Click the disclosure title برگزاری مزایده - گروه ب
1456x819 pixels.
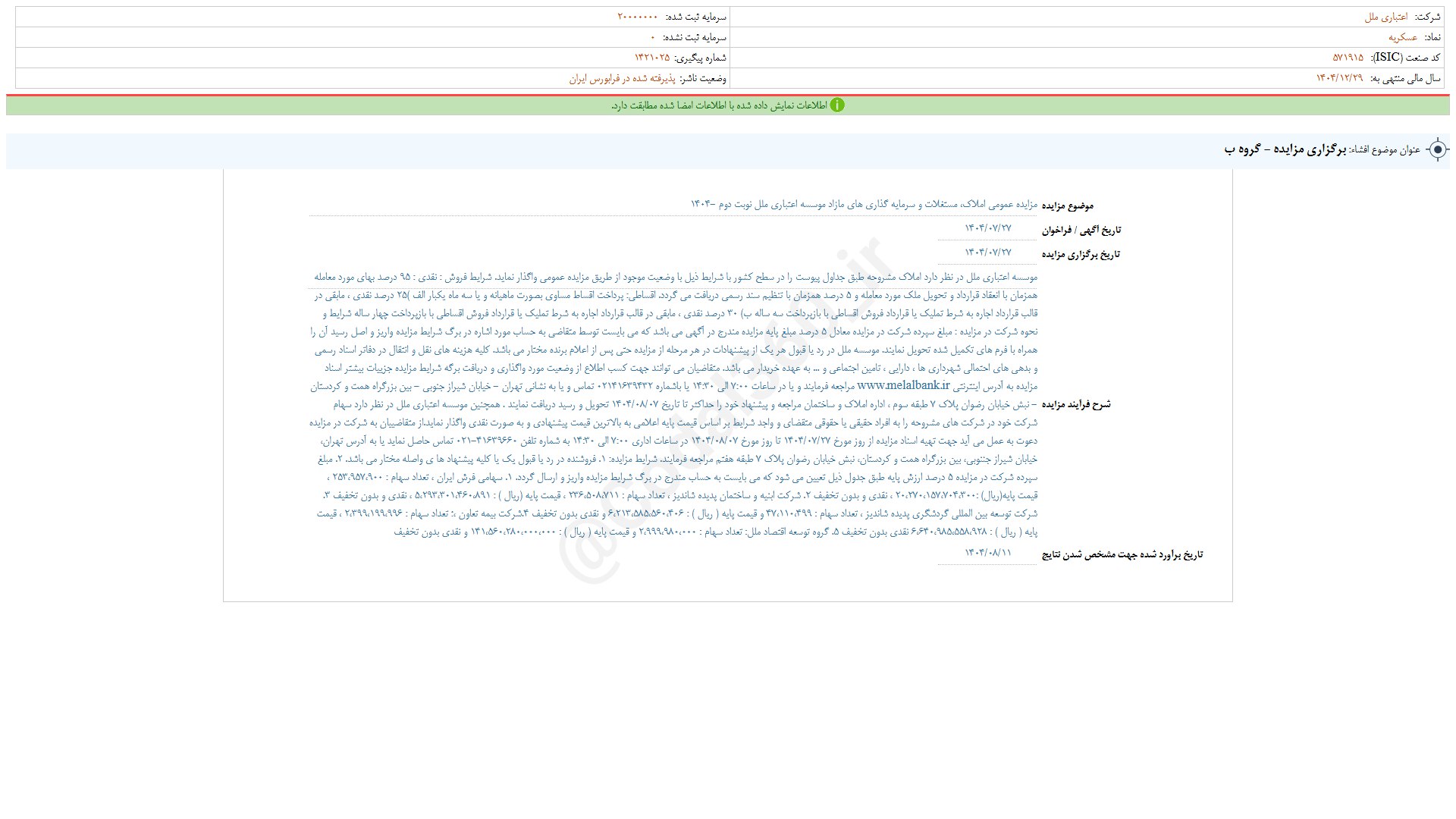point(1285,150)
